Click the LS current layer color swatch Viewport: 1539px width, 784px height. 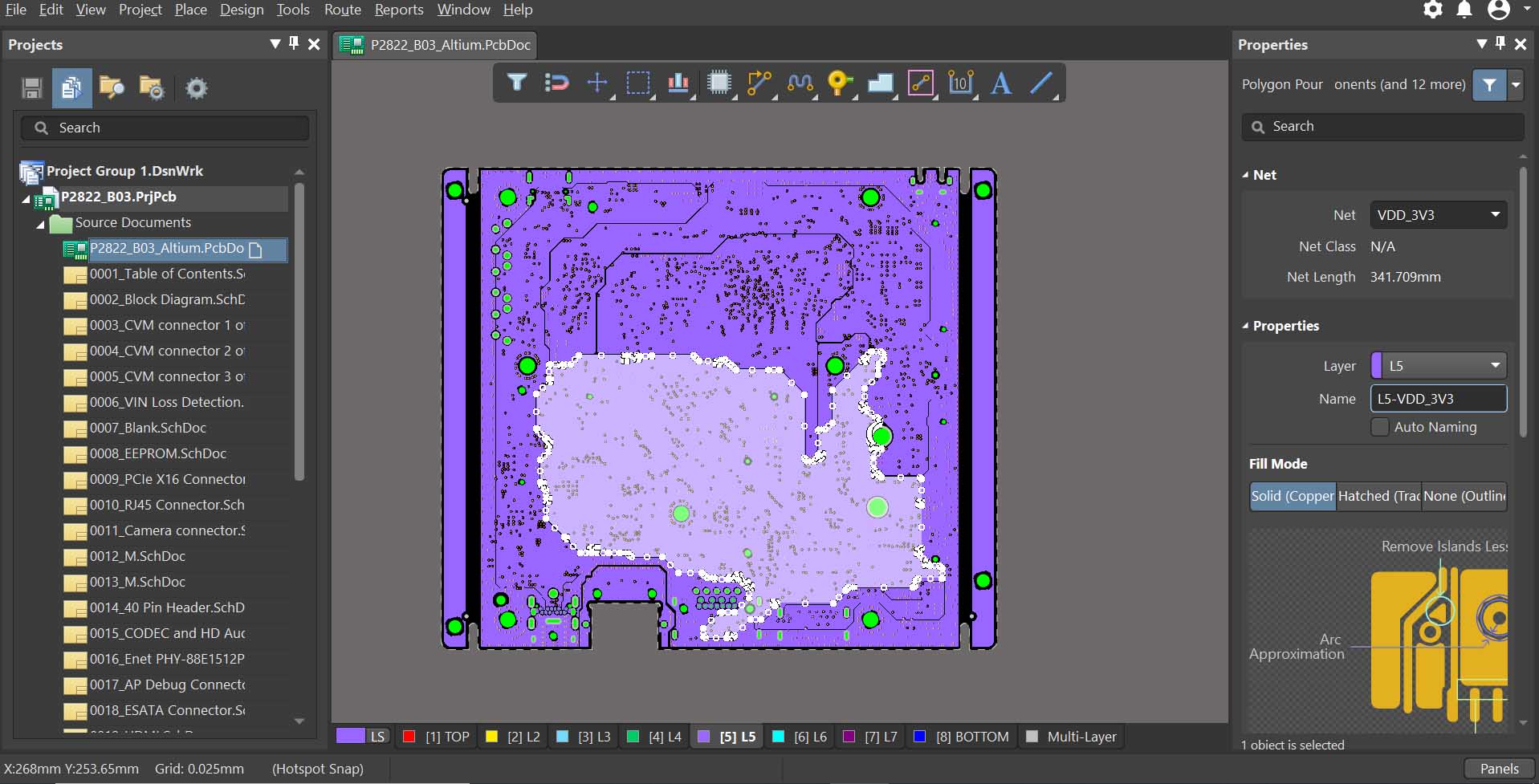coord(350,736)
